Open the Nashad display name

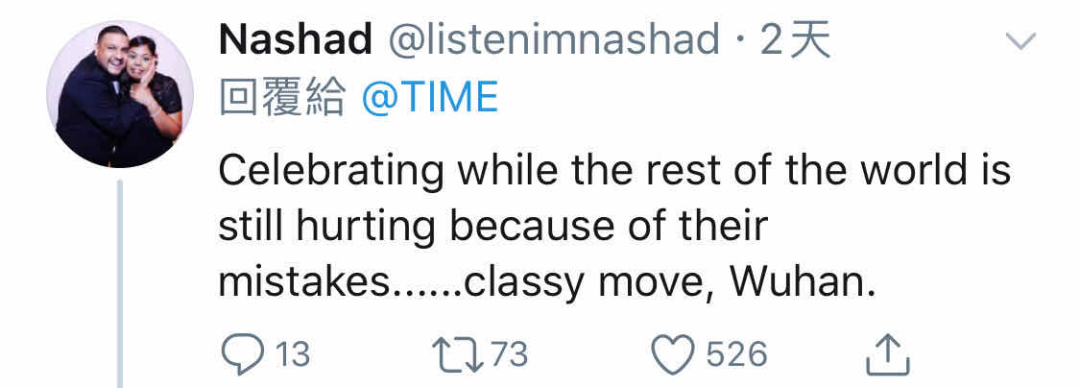pyautogui.click(x=295, y=41)
